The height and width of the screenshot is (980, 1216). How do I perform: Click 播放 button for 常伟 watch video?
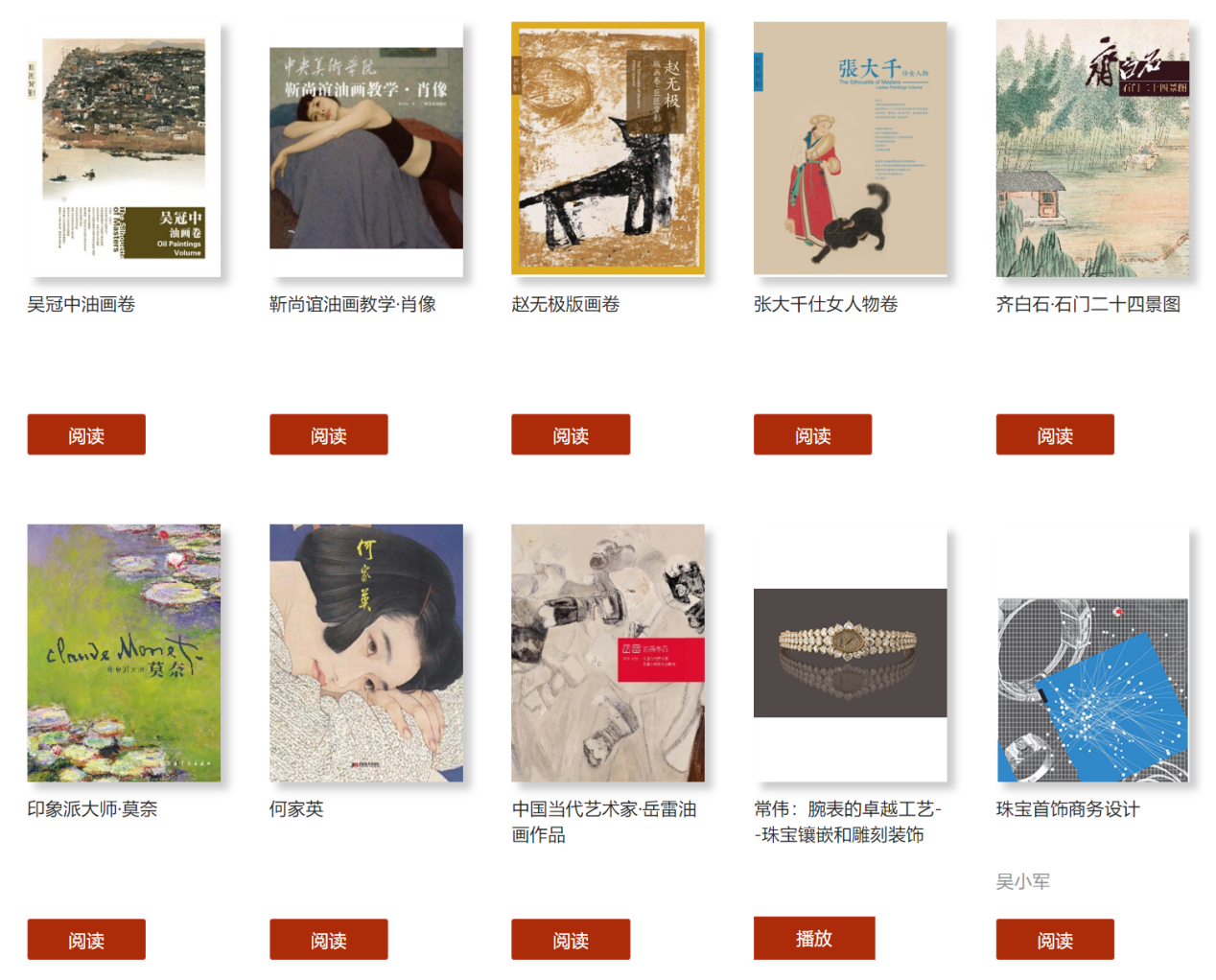814,938
